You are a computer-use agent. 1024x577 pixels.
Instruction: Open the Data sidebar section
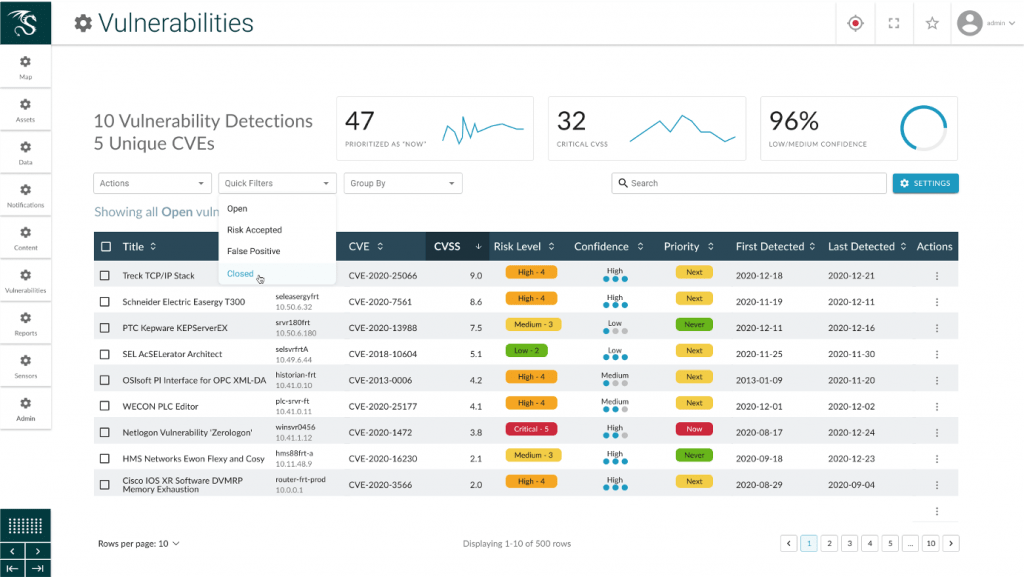pos(25,153)
